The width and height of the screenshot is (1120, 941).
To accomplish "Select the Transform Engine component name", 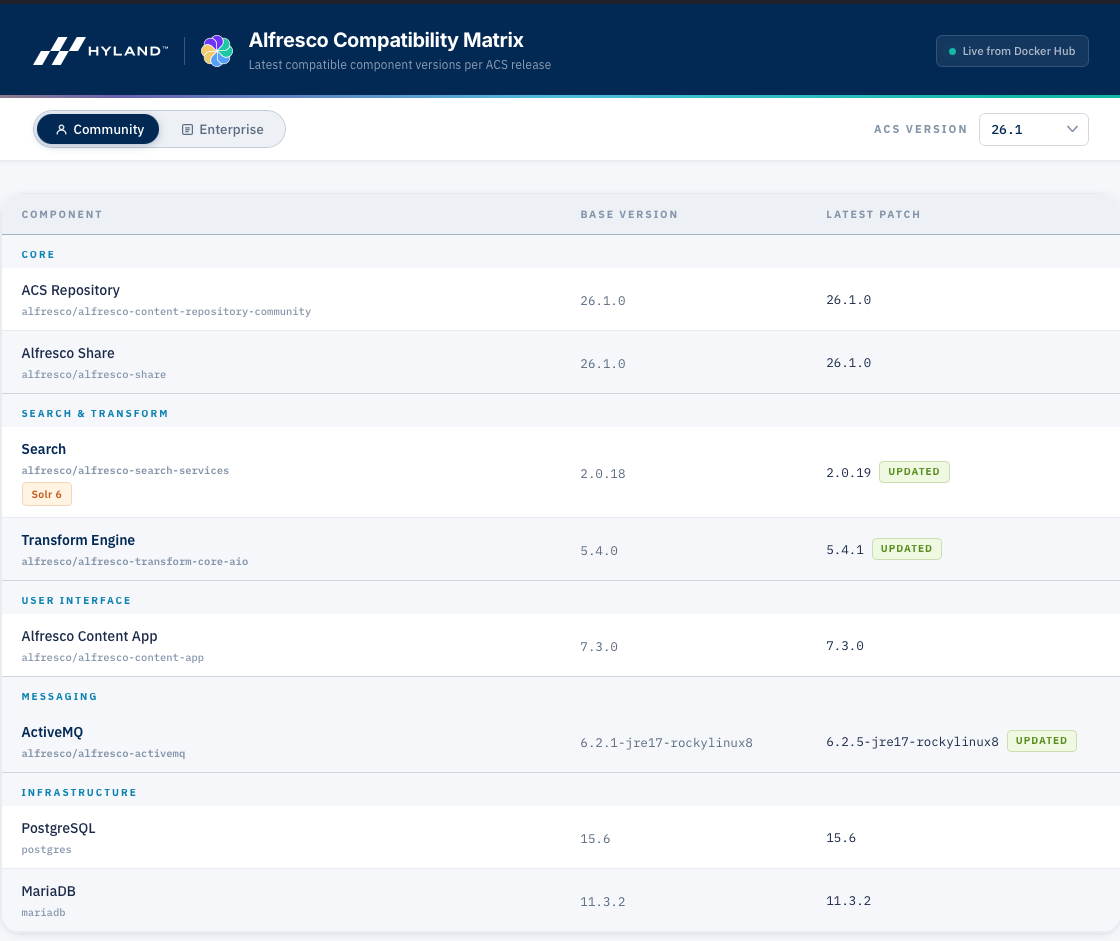I will pos(78,540).
